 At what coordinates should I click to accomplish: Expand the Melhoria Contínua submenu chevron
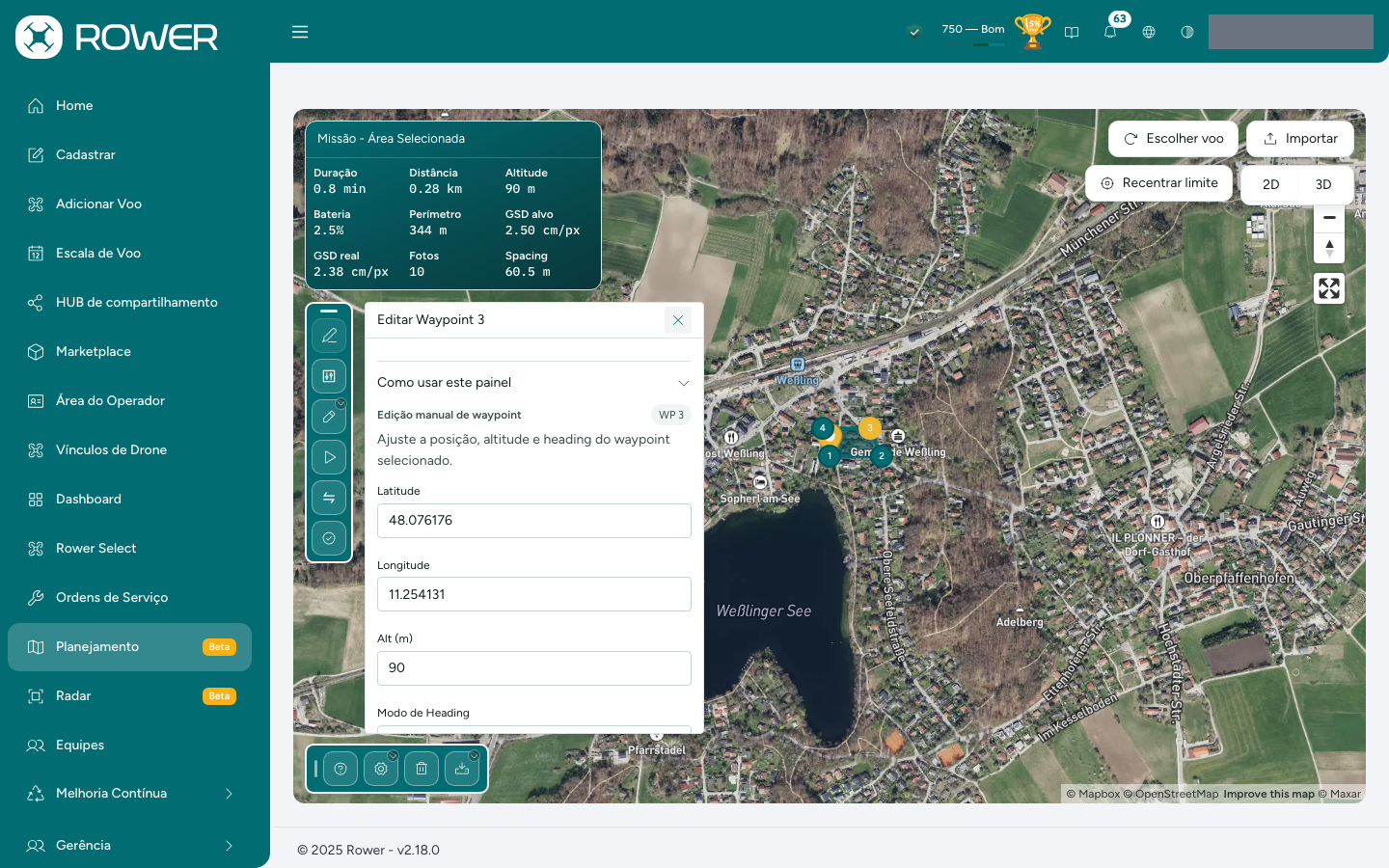point(229,794)
